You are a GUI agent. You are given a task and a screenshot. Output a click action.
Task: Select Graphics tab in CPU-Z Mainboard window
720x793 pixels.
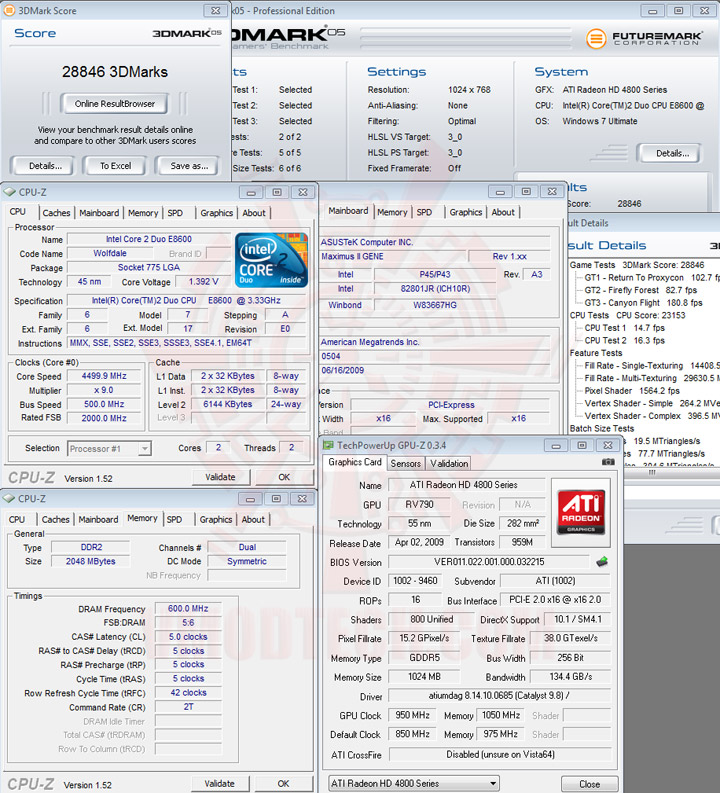click(466, 212)
